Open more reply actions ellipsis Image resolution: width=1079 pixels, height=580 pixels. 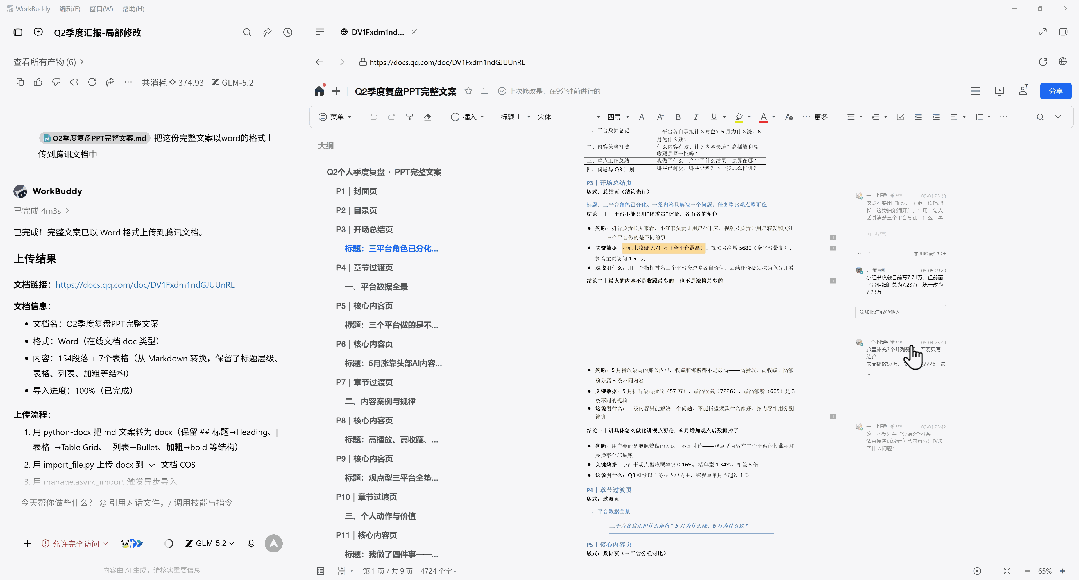(x=127, y=82)
